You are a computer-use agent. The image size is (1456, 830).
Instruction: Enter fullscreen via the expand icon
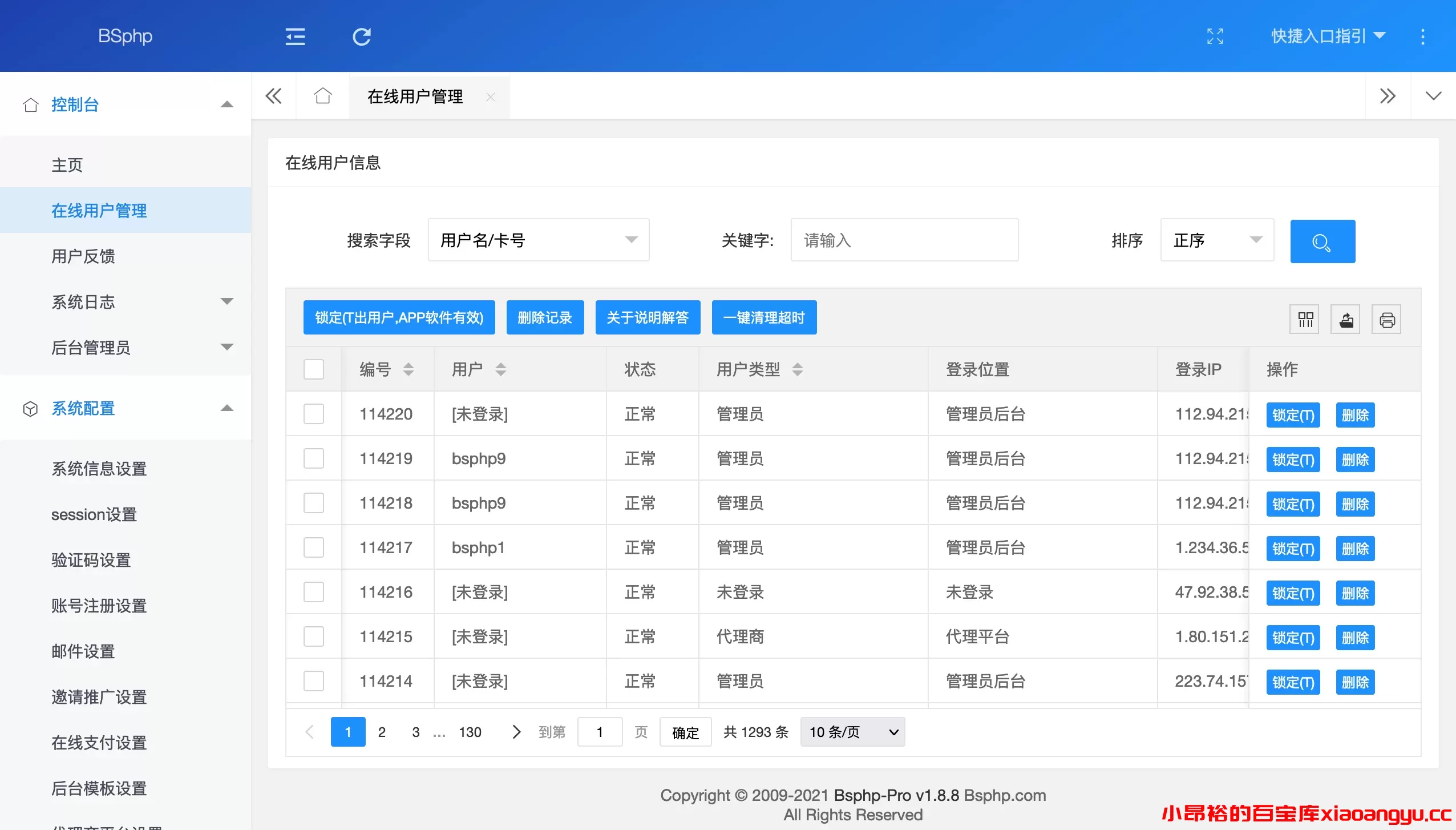[1215, 36]
